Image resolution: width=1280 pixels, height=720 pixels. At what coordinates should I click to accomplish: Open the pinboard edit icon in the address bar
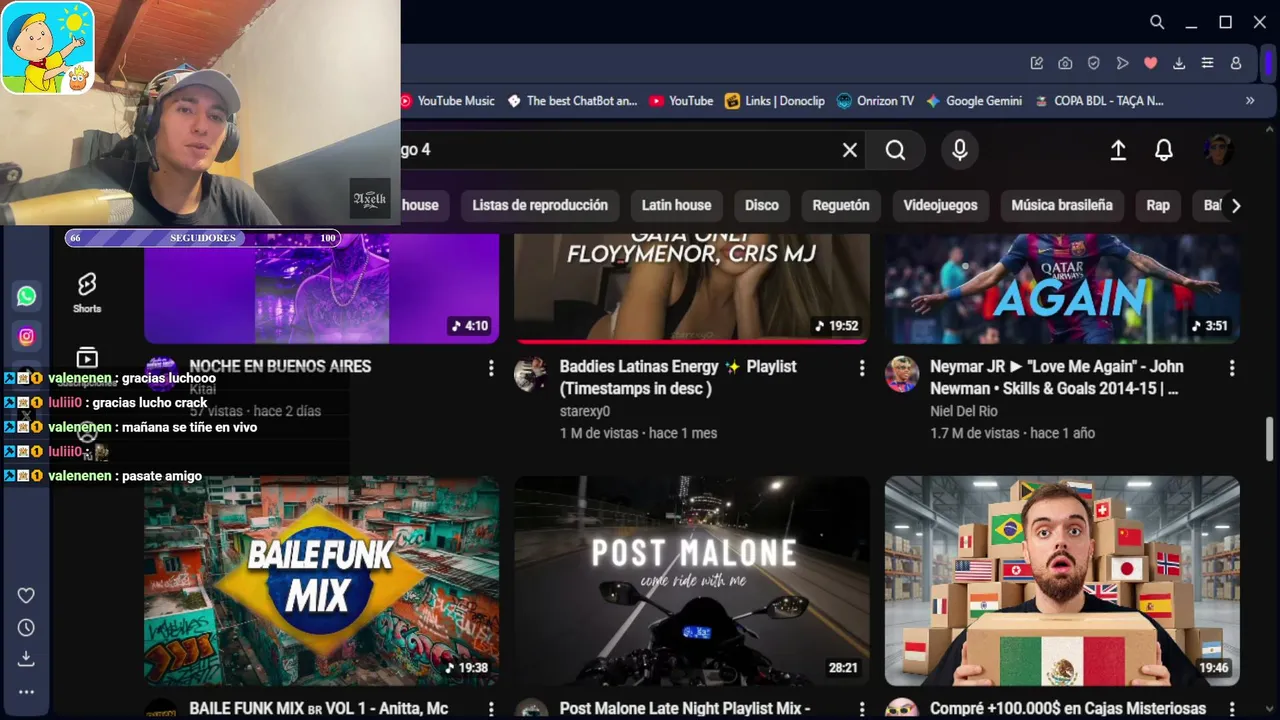click(x=1037, y=63)
